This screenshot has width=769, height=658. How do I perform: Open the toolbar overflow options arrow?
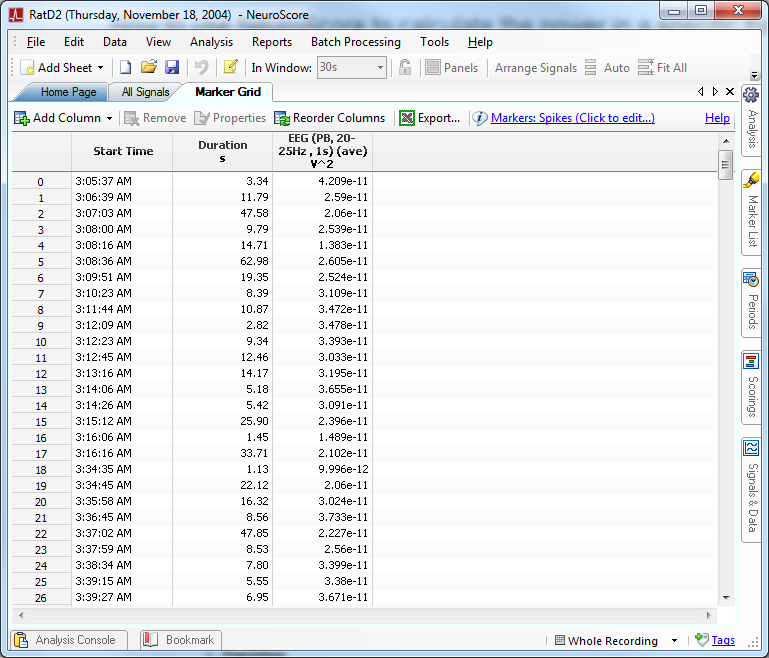754,75
